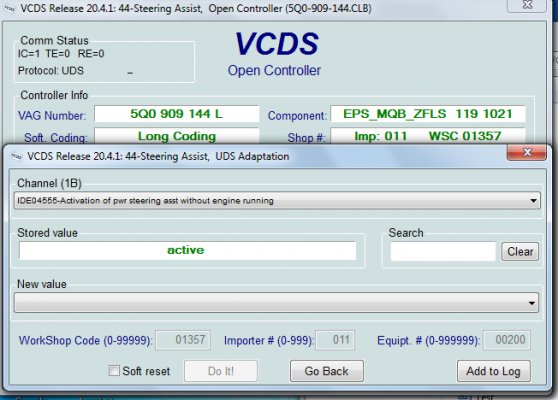558x400 pixels.
Task: Click the Add to Log button
Action: [494, 371]
